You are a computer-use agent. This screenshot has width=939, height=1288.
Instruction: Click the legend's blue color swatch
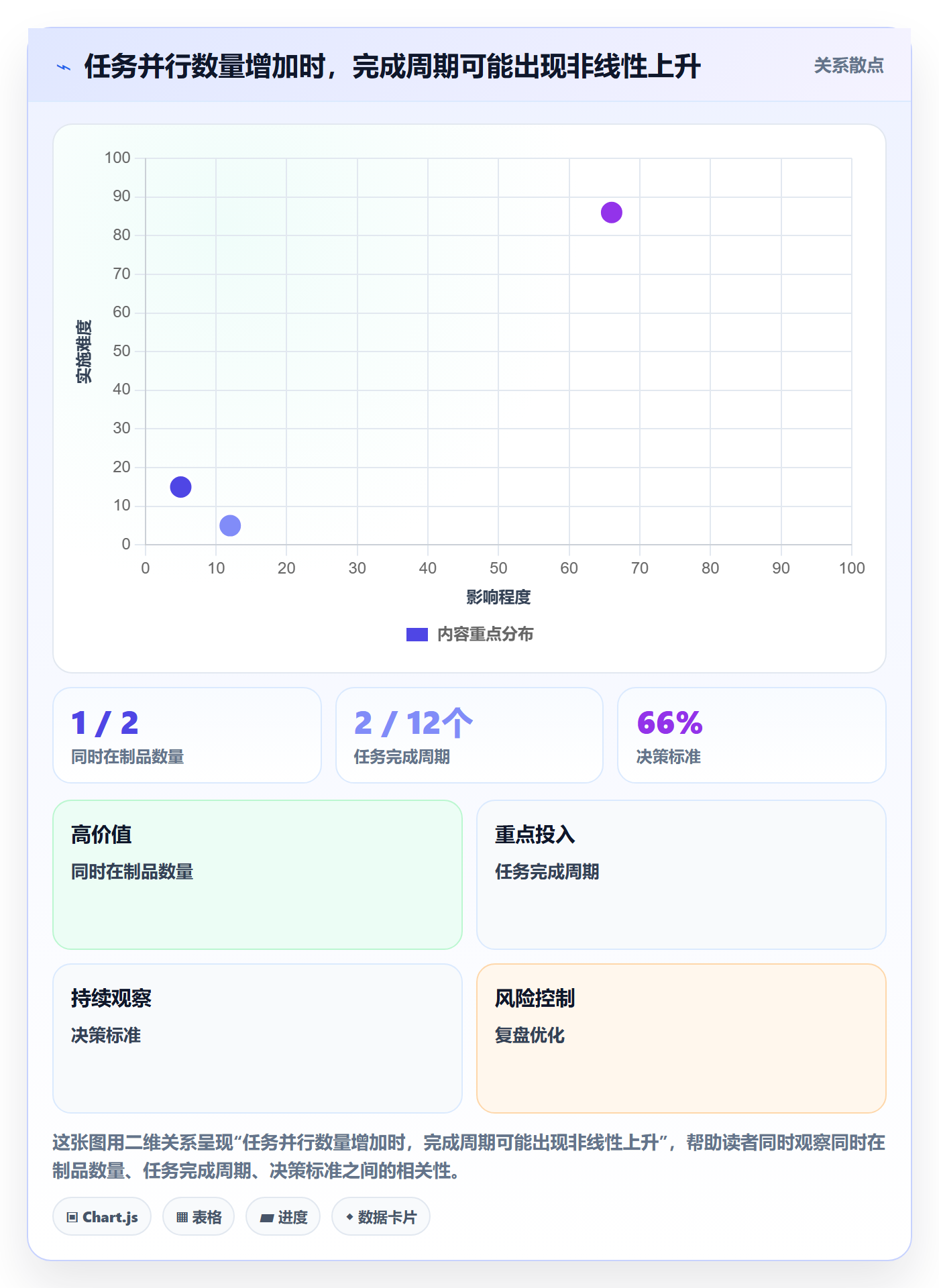click(417, 634)
